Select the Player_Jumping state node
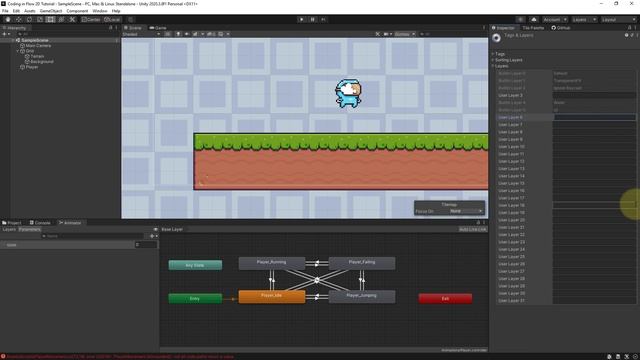Screen dimensions: 640x360 [362, 296]
